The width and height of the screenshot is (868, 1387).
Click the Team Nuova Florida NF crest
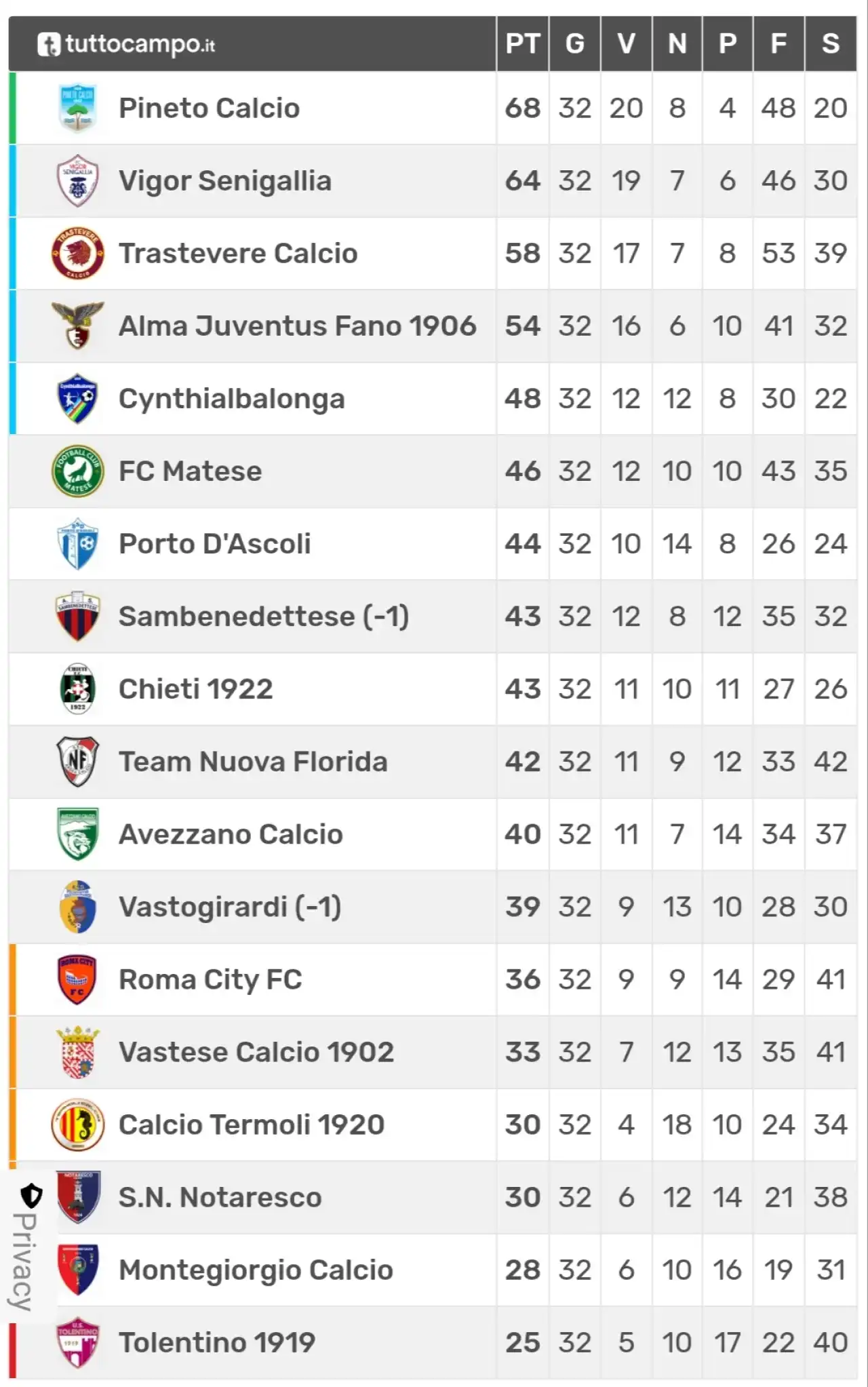(x=78, y=762)
